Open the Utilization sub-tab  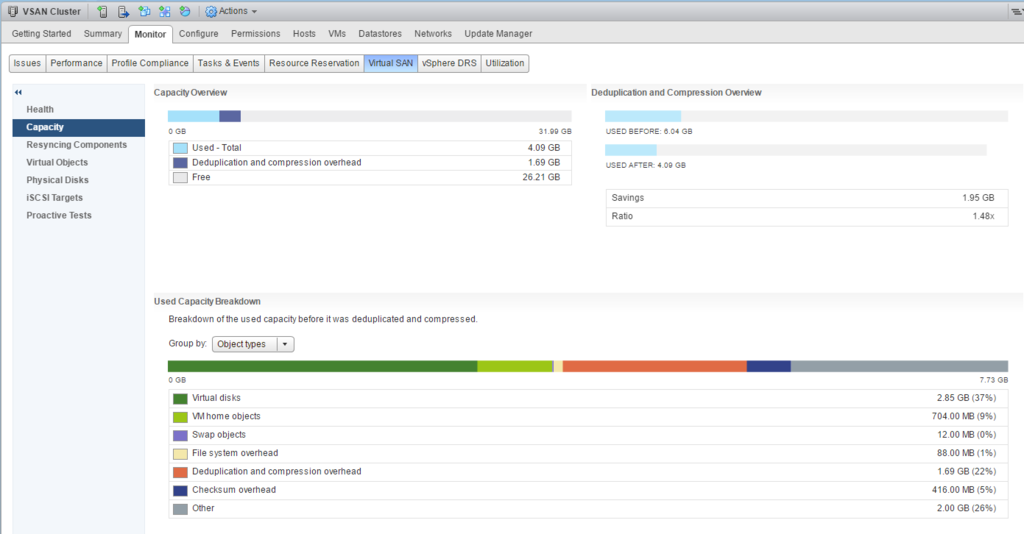pyautogui.click(x=505, y=63)
